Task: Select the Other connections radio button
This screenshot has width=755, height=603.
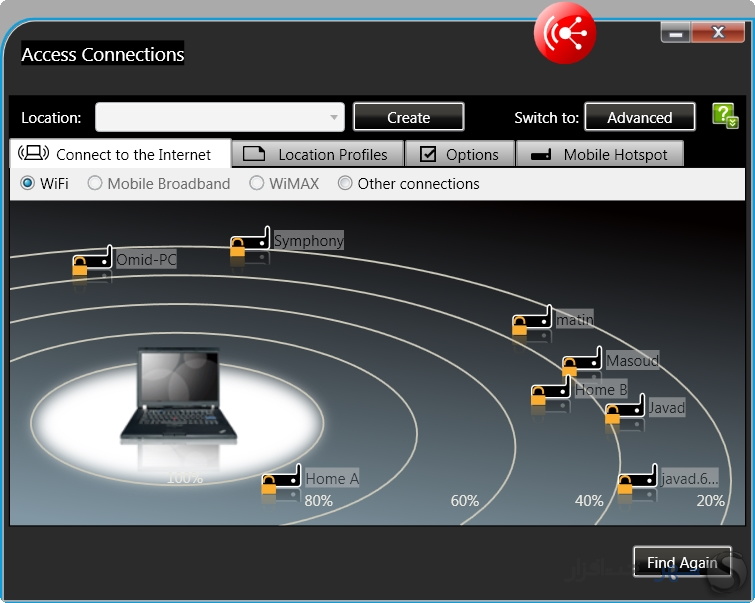Action: pos(345,183)
